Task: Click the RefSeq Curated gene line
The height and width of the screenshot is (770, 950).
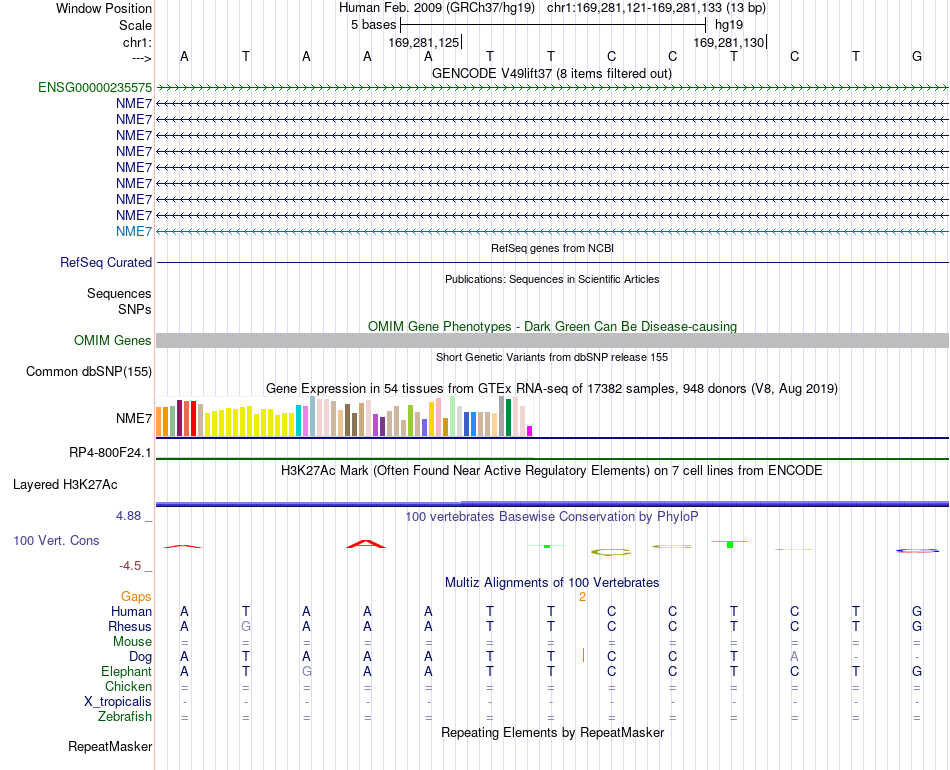Action: (x=552, y=262)
